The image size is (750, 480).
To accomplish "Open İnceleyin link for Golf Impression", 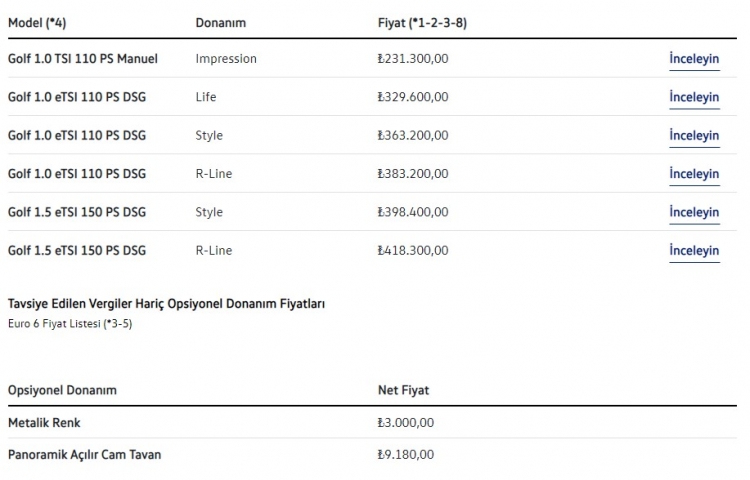I will pos(694,59).
